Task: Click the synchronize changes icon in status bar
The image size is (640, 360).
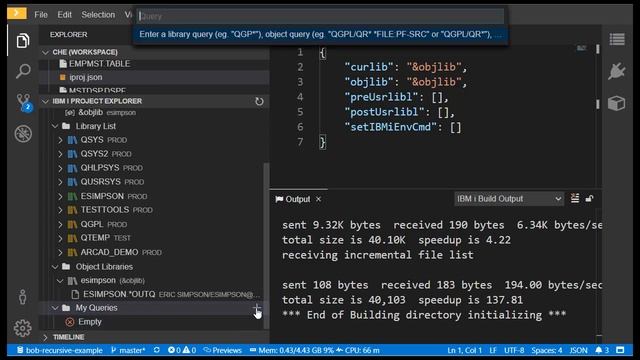Action: tap(157, 350)
